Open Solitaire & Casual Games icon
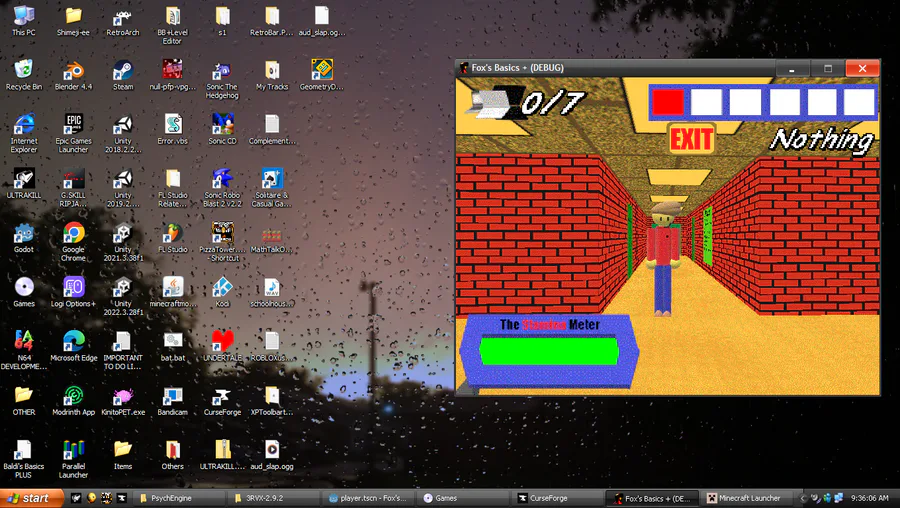Screen dimensions: 900x508 tap(272, 188)
